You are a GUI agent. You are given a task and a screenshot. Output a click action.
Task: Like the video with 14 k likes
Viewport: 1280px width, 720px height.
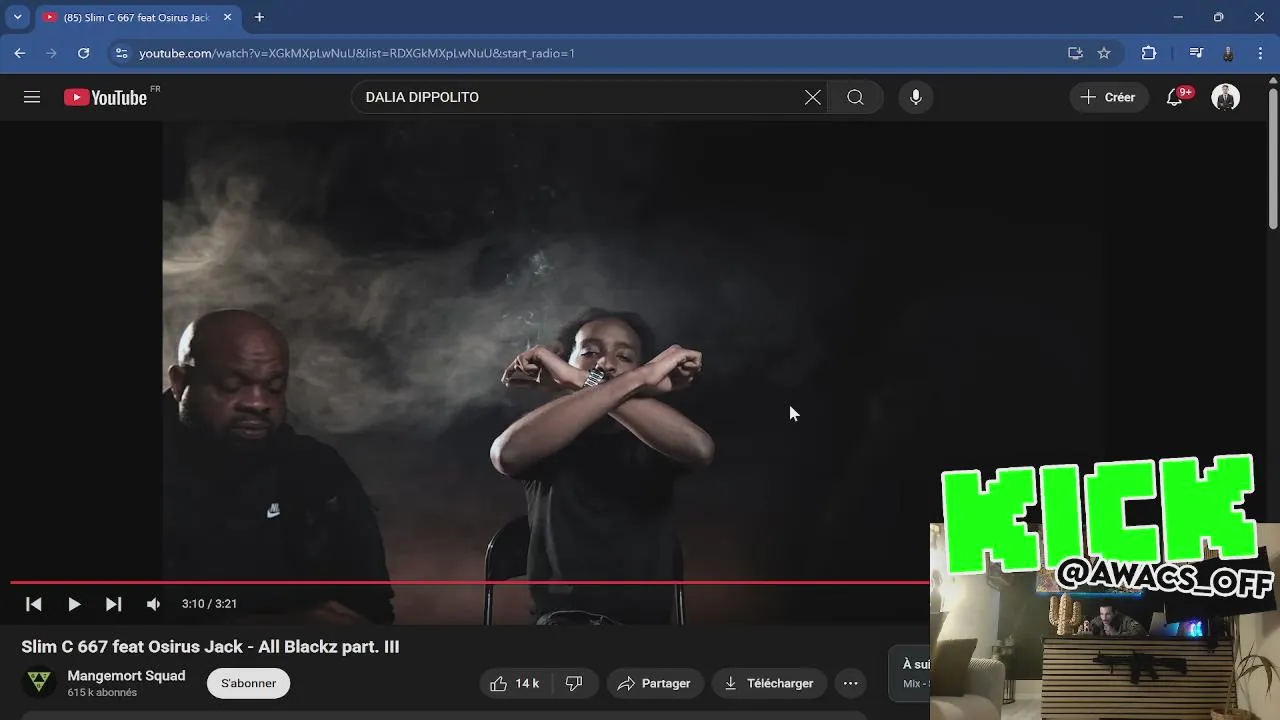coord(516,683)
